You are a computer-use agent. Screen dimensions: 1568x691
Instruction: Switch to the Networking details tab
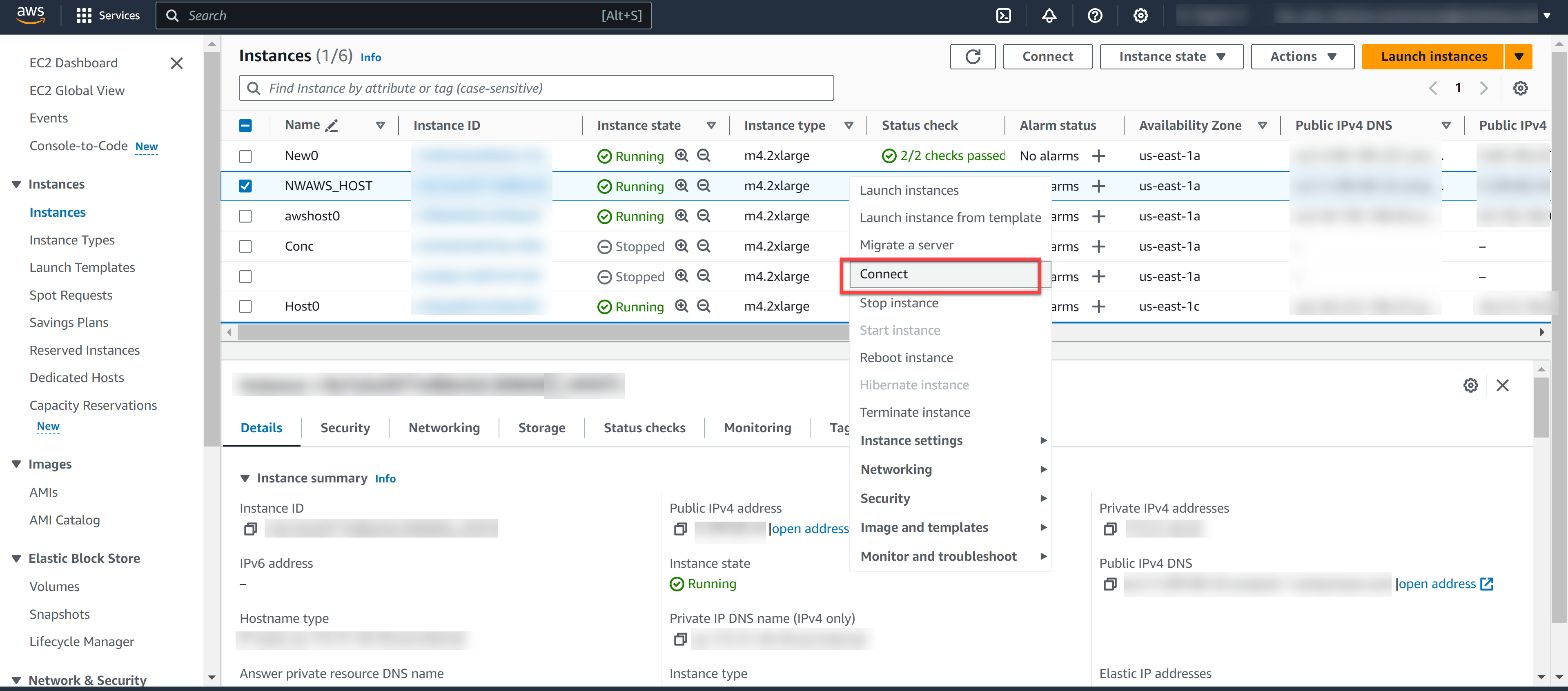tap(444, 428)
